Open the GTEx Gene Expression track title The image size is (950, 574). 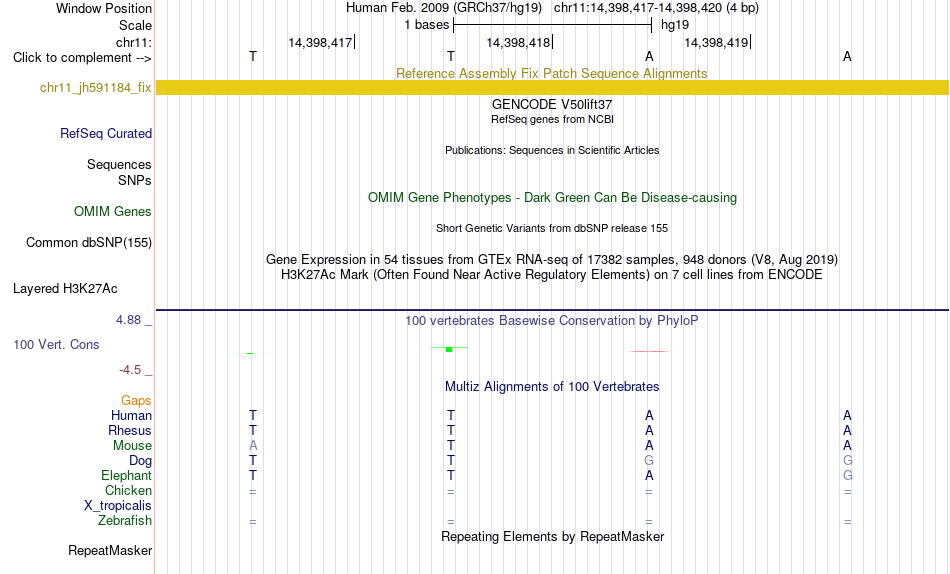[552, 259]
